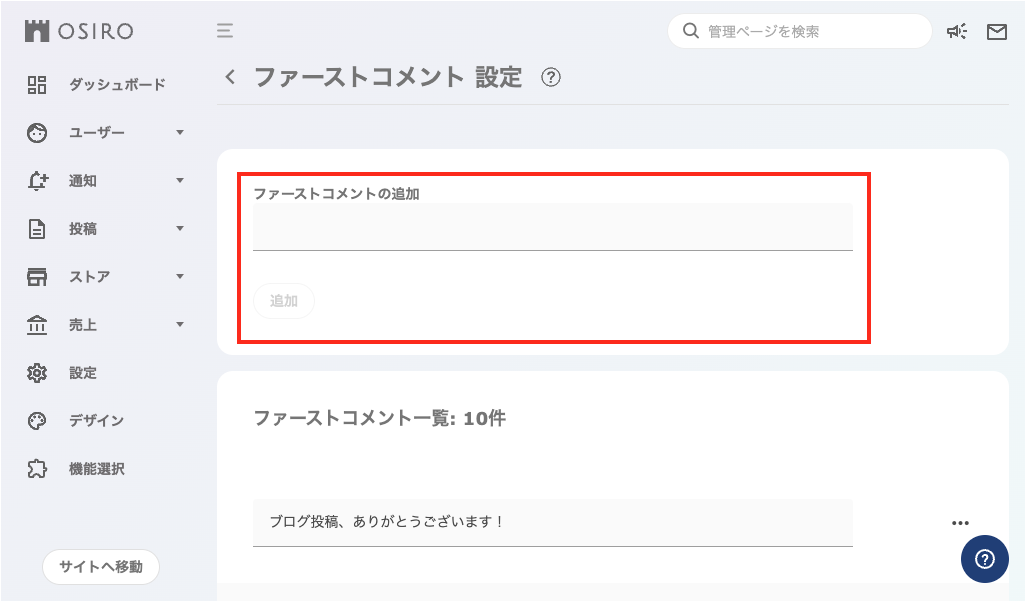Open three-dots menu for ブログ投稿 comment
Viewport: 1026px width, 601px height.
tap(960, 522)
